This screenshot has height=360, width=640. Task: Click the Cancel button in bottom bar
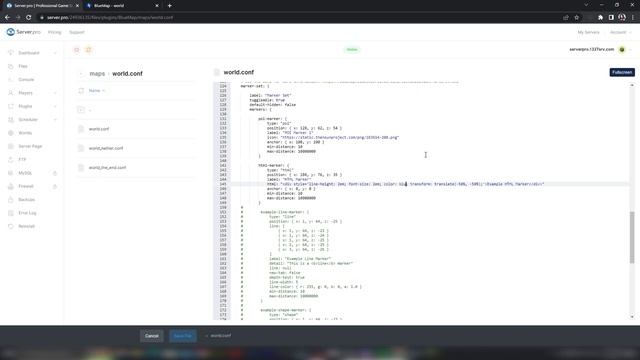pos(151,336)
